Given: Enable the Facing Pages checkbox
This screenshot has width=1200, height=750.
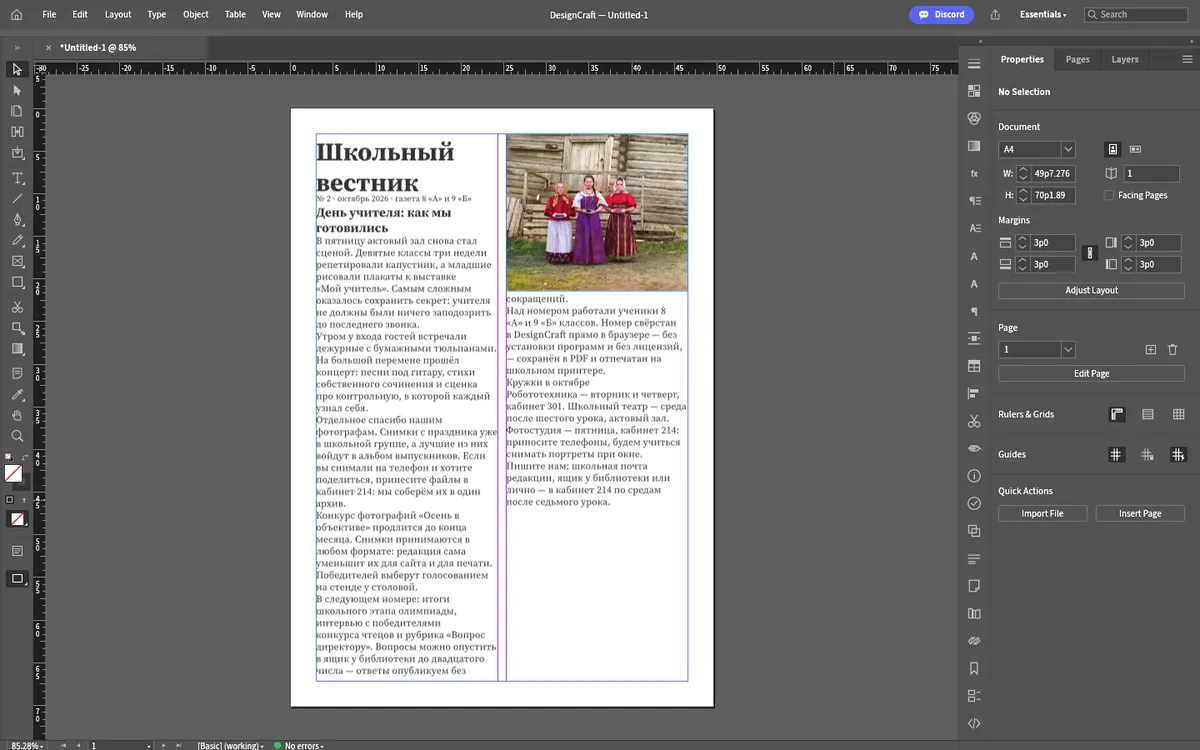Looking at the screenshot, I should tap(1109, 195).
